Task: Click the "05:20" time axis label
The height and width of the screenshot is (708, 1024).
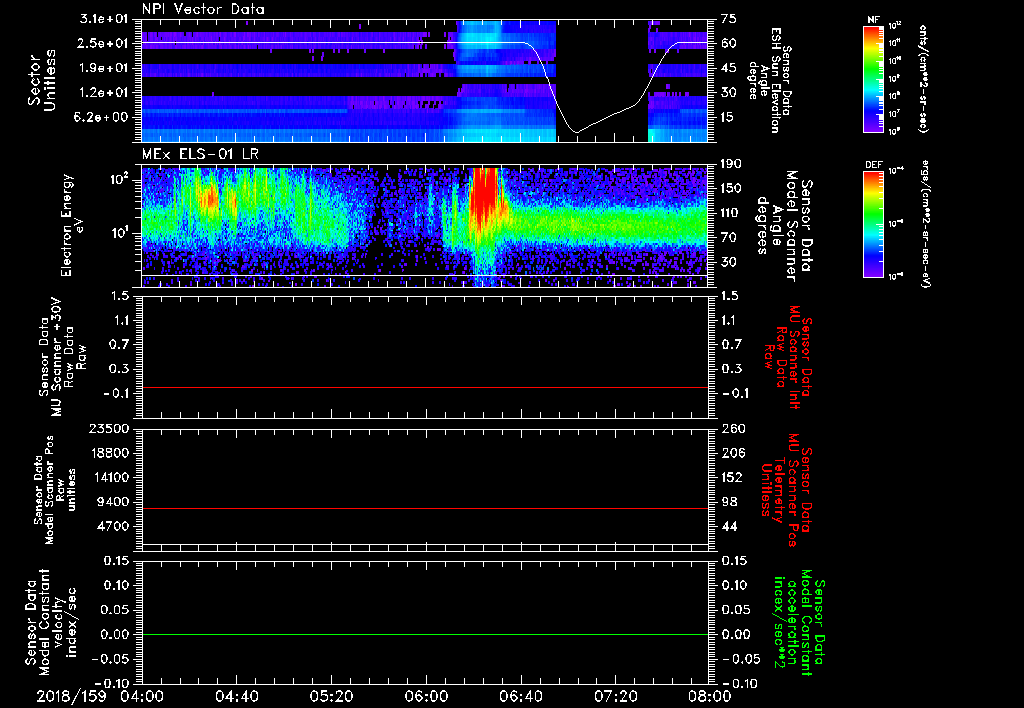Action: [x=331, y=696]
